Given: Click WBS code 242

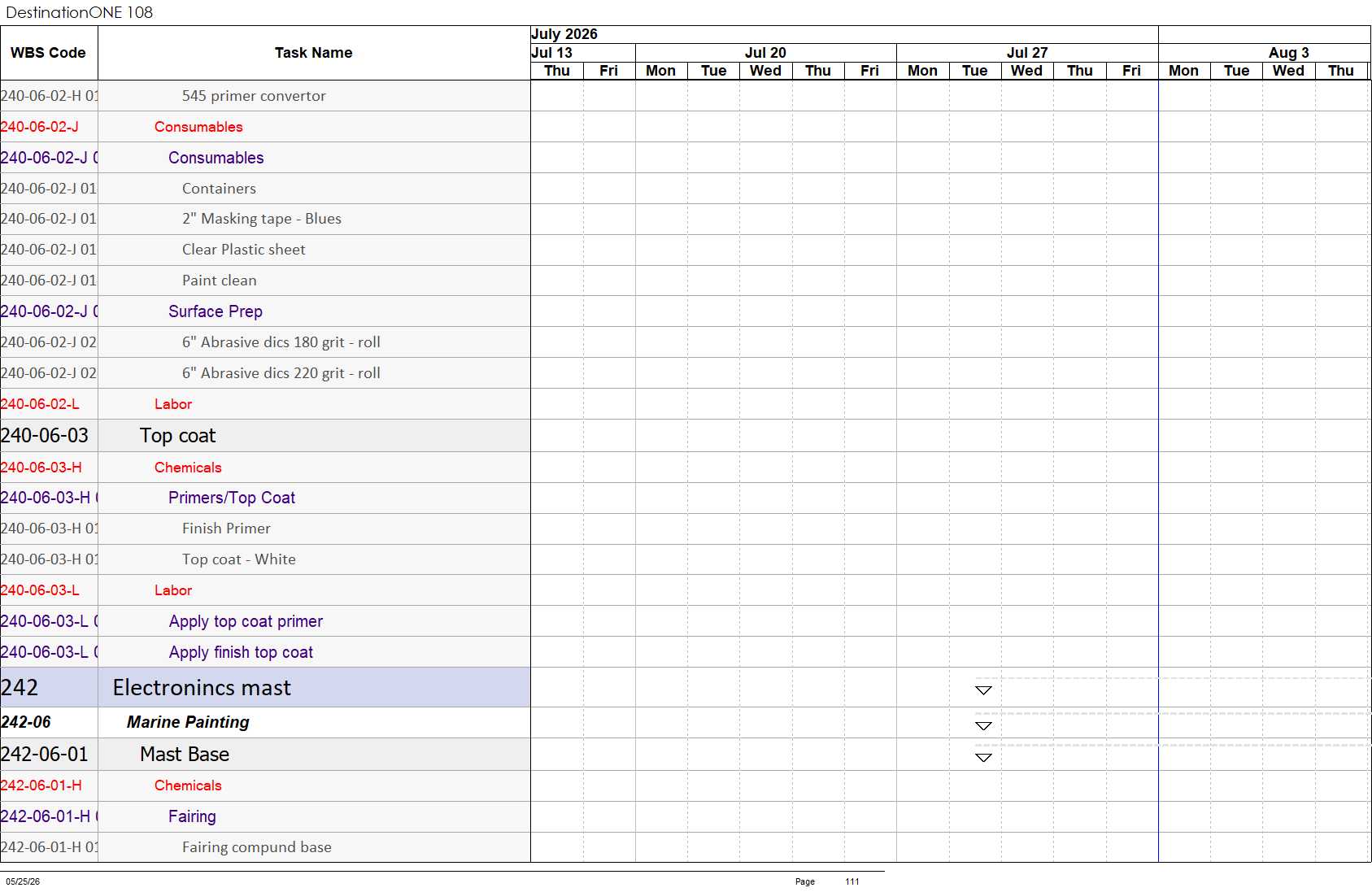Looking at the screenshot, I should [x=20, y=688].
